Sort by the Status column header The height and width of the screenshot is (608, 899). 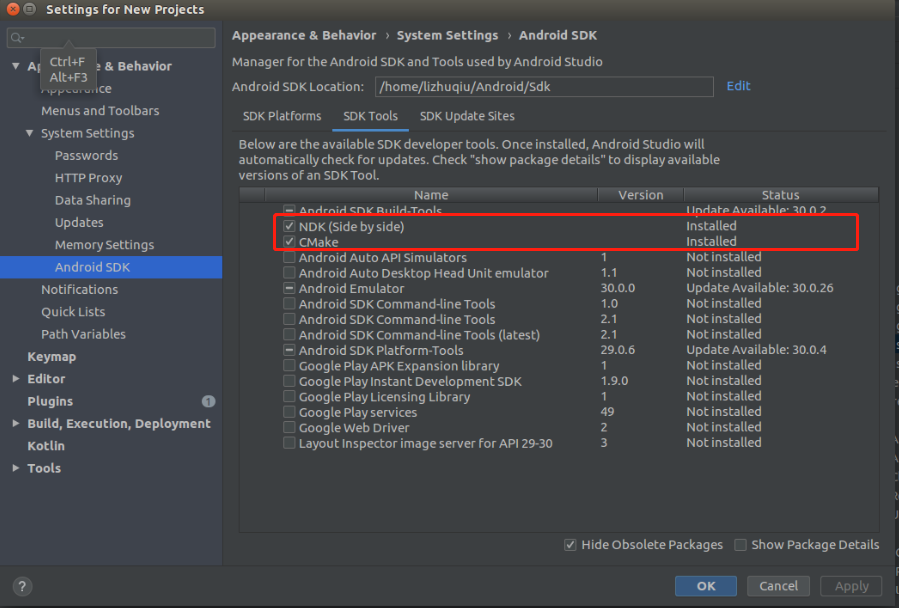coord(781,195)
